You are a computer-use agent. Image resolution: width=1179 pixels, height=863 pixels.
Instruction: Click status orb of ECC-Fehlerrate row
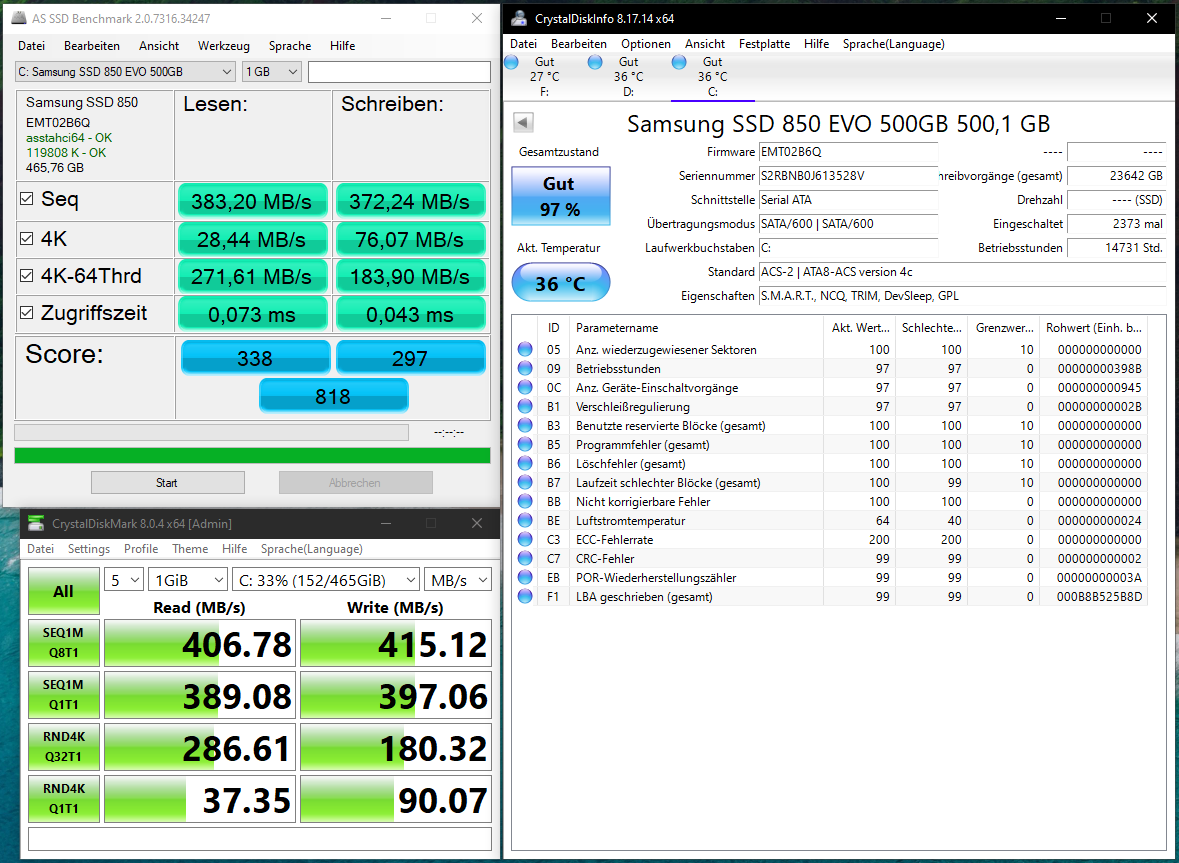click(x=525, y=539)
